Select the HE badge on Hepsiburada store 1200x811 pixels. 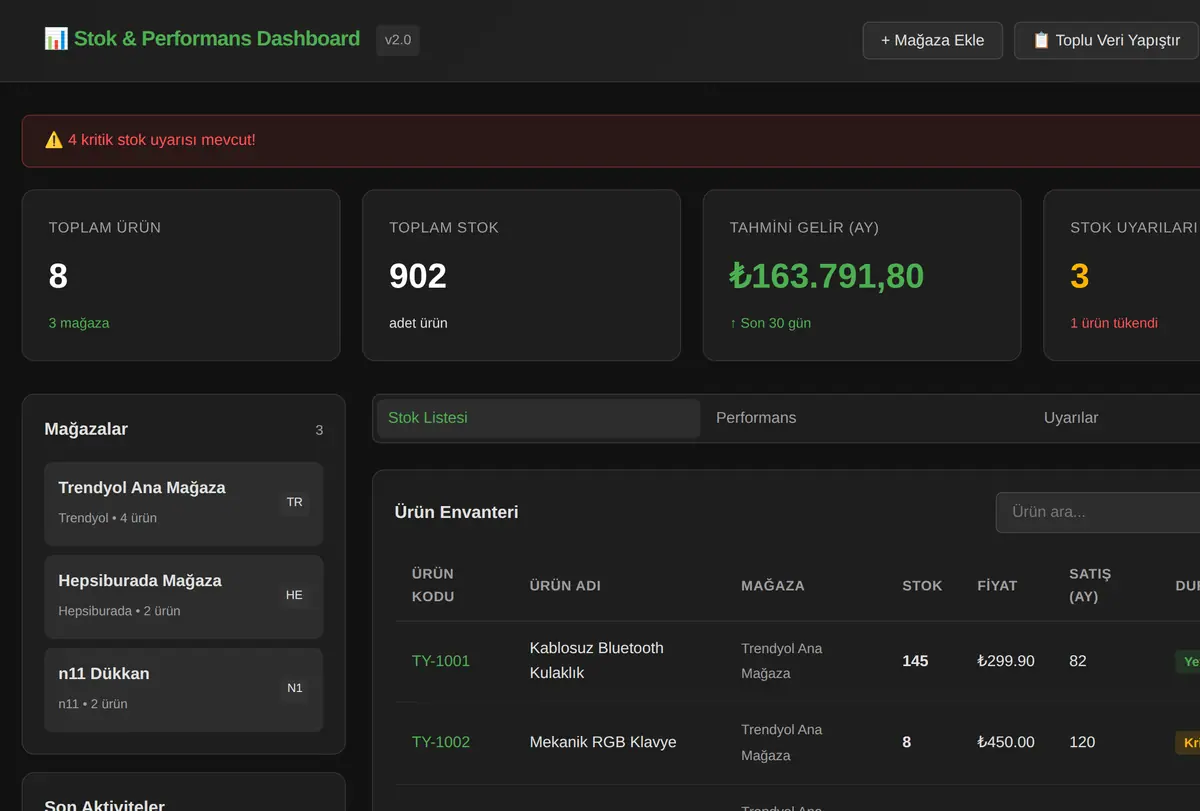point(294,595)
